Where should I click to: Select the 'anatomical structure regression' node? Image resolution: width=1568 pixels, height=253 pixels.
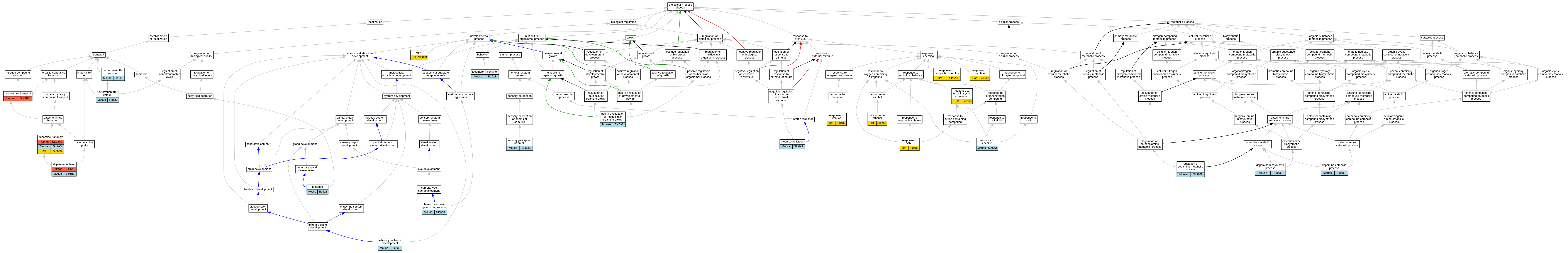[x=460, y=96]
